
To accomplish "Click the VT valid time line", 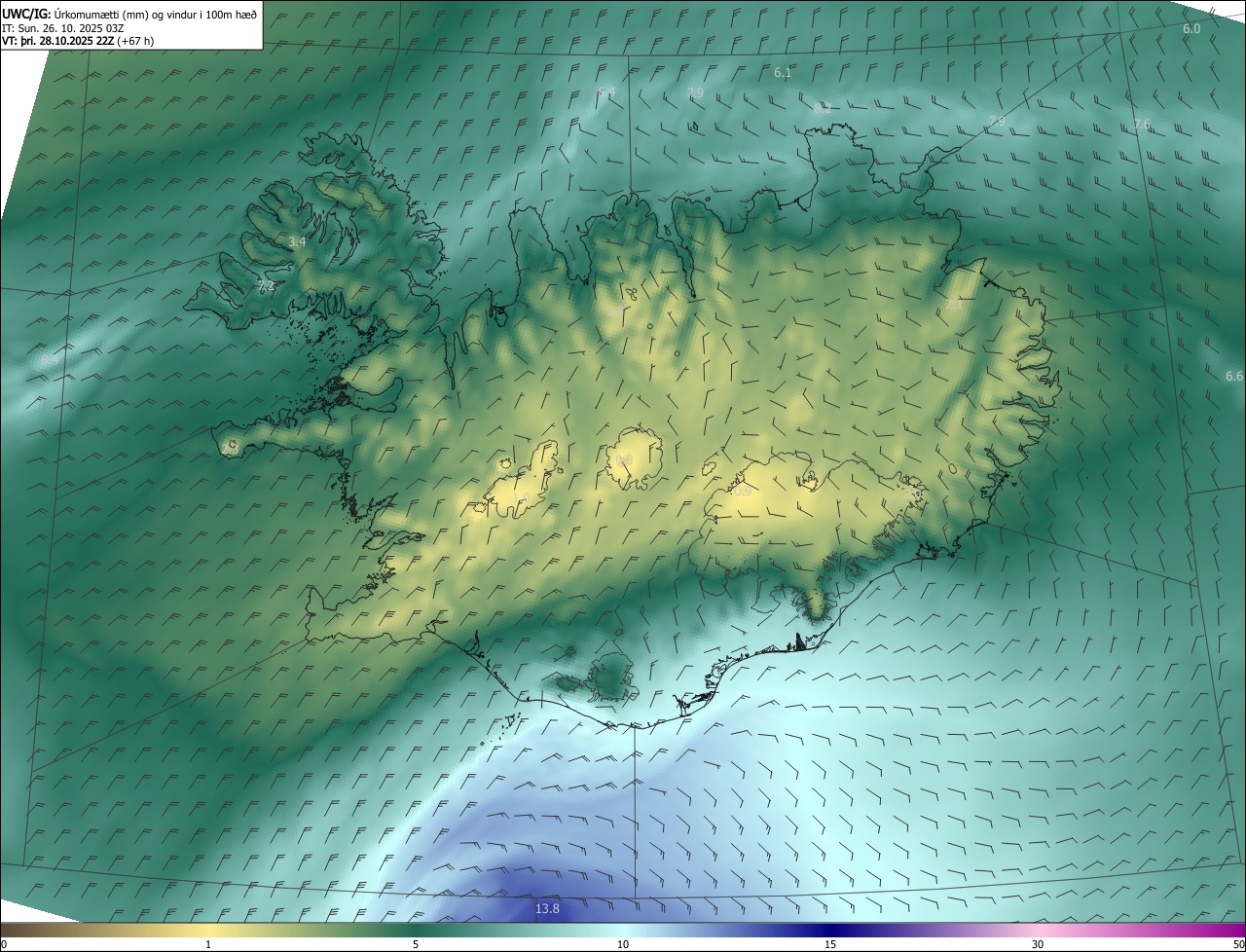I will point(77,41).
